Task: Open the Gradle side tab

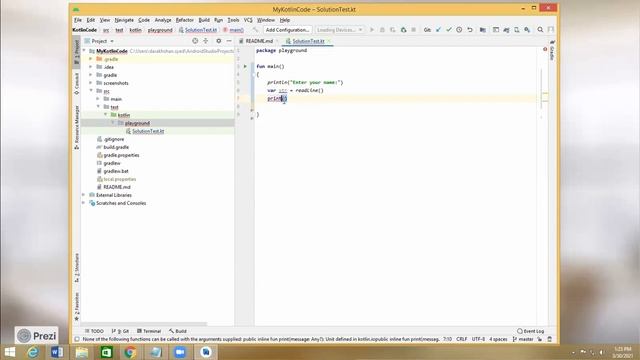Action: (552, 51)
